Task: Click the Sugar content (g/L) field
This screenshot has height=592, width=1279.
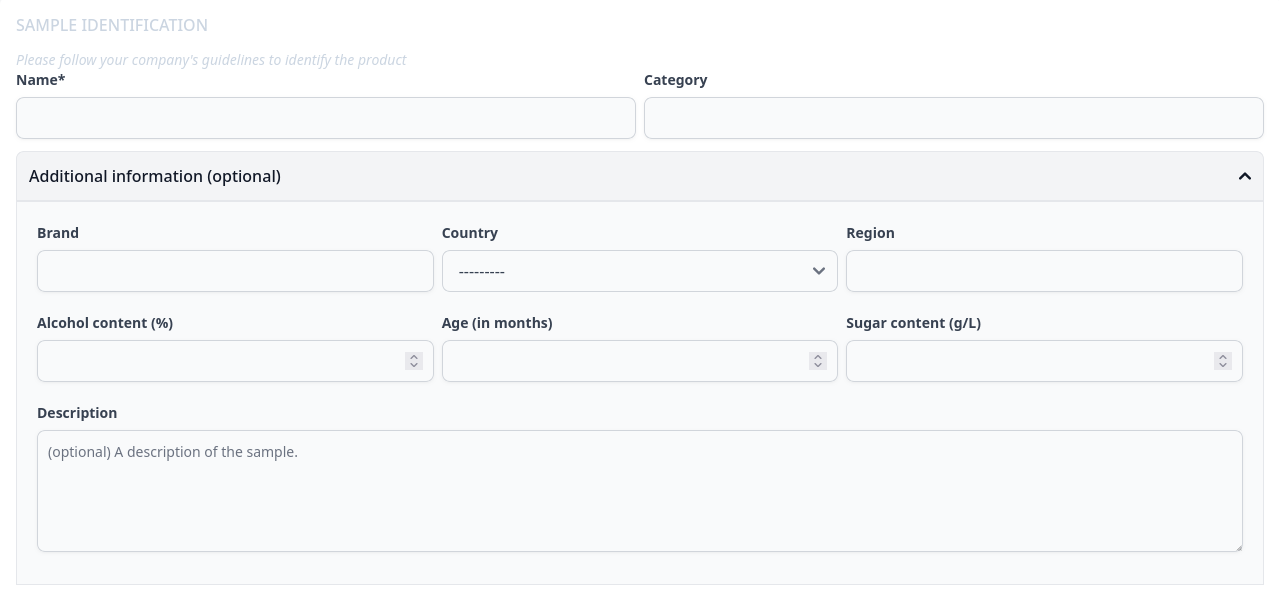Action: pyautogui.click(x=1044, y=361)
